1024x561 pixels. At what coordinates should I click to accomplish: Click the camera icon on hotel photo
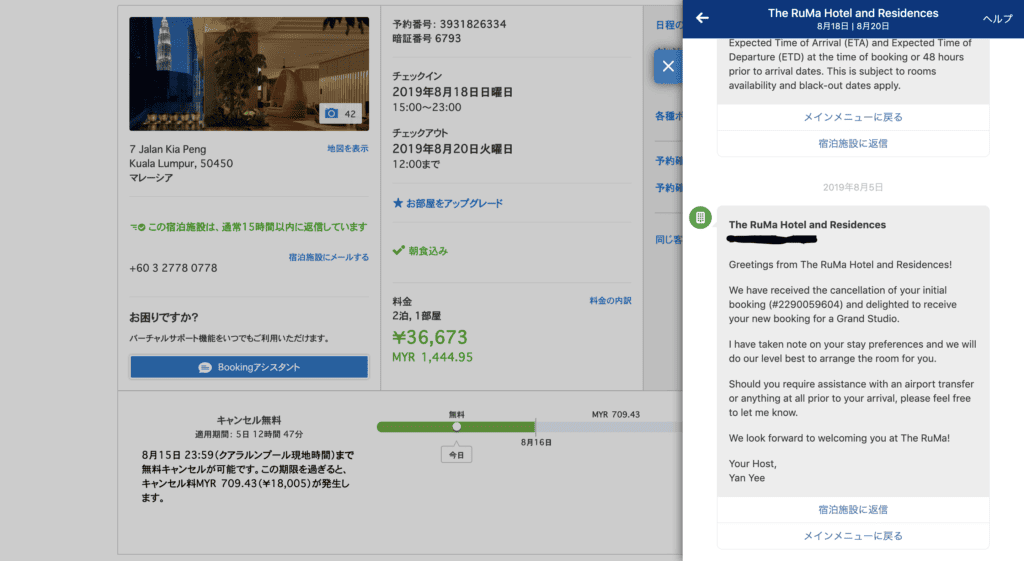coord(332,114)
